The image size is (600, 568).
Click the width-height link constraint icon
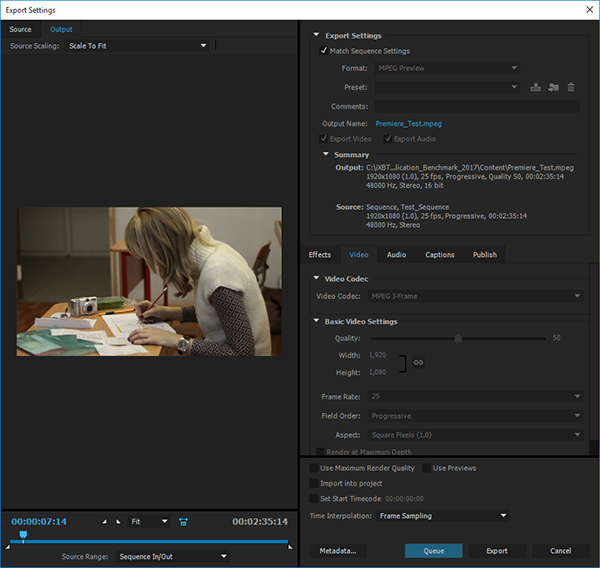coord(417,362)
